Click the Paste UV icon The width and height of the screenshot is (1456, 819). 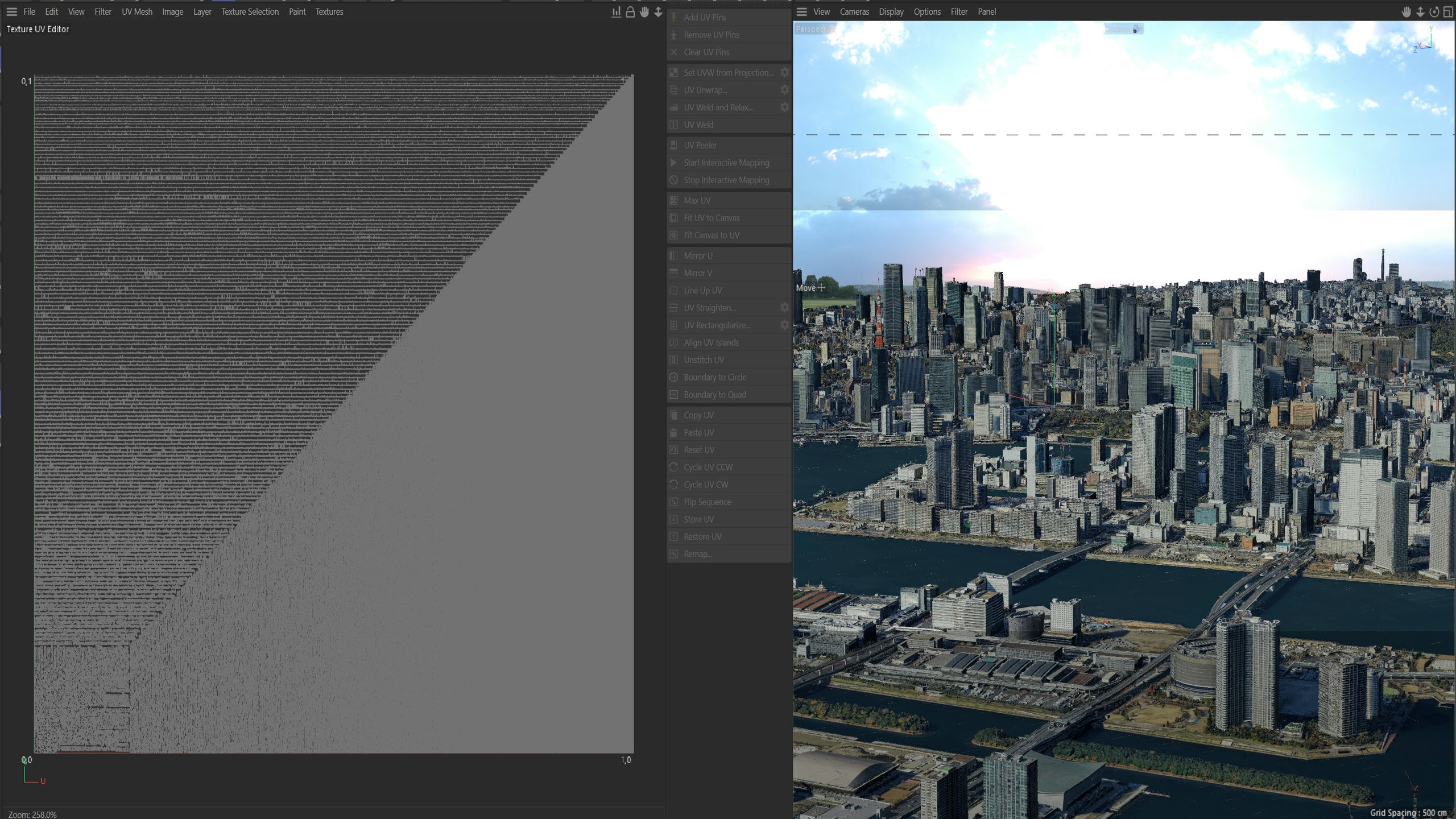point(674,432)
